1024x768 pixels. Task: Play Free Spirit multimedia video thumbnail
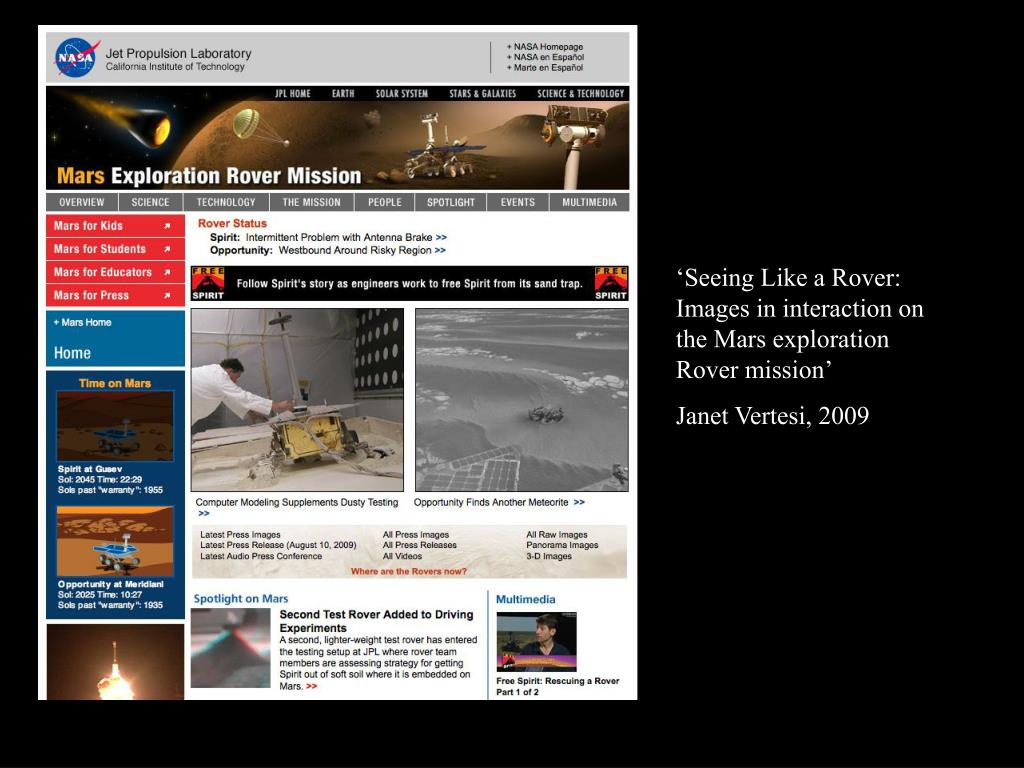pyautogui.click(x=537, y=641)
